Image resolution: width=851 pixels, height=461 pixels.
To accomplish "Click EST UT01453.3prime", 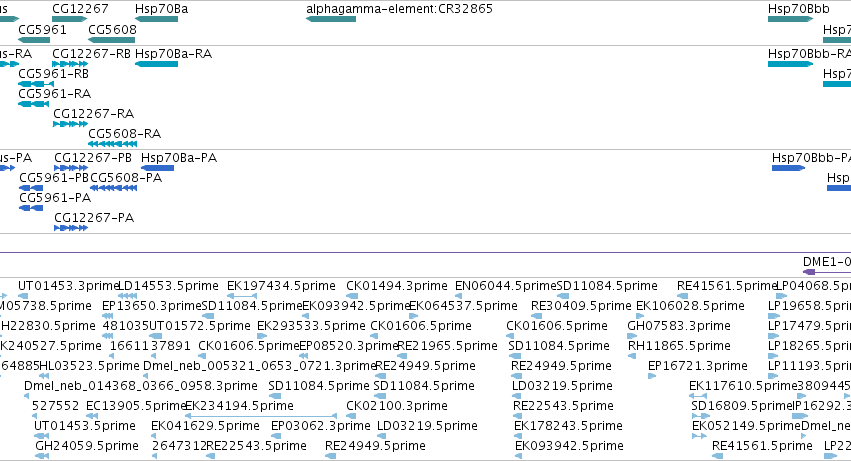I will pos(68,286).
